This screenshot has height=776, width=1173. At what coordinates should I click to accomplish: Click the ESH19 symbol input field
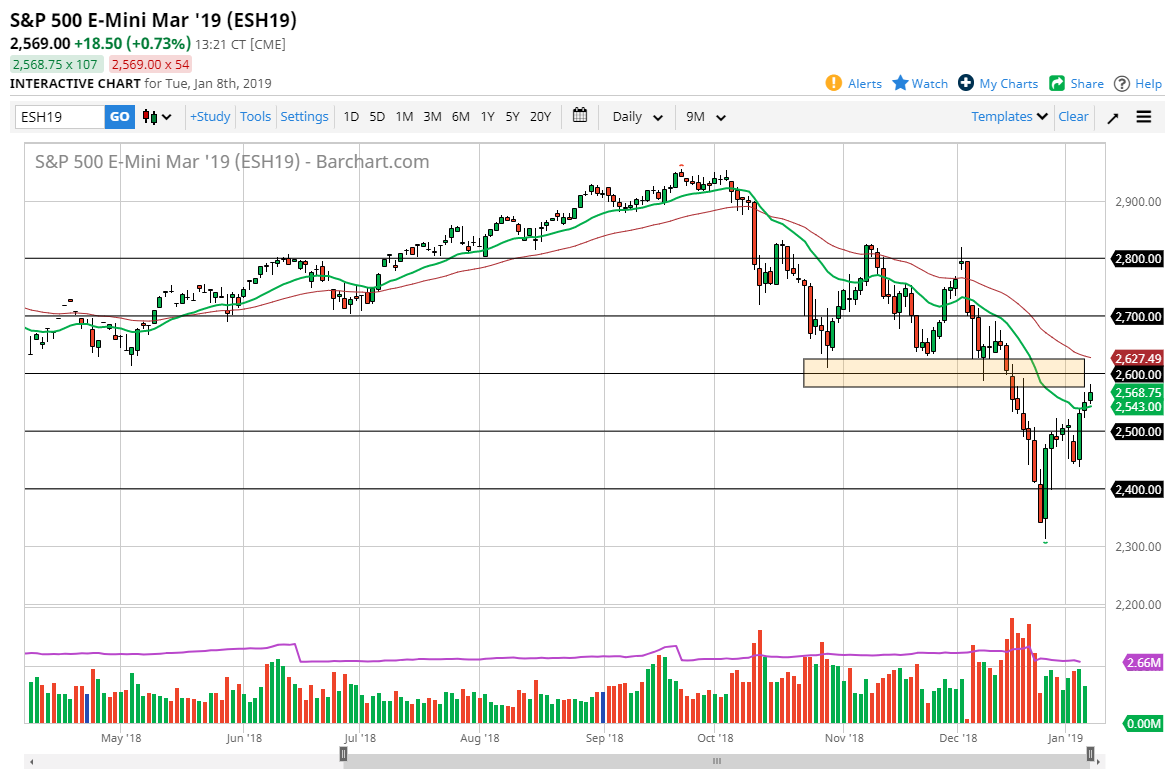tap(60, 117)
